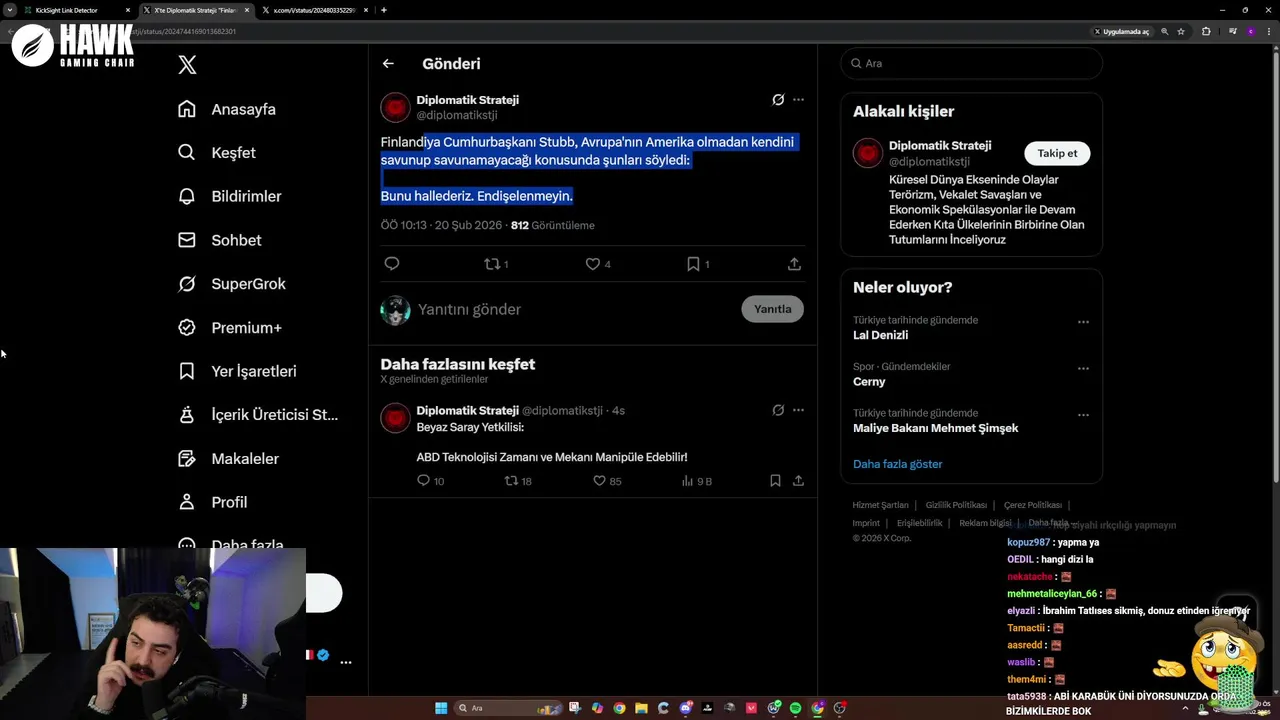Open a new browser tab
Screen dimensions: 1280x720
click(384, 10)
